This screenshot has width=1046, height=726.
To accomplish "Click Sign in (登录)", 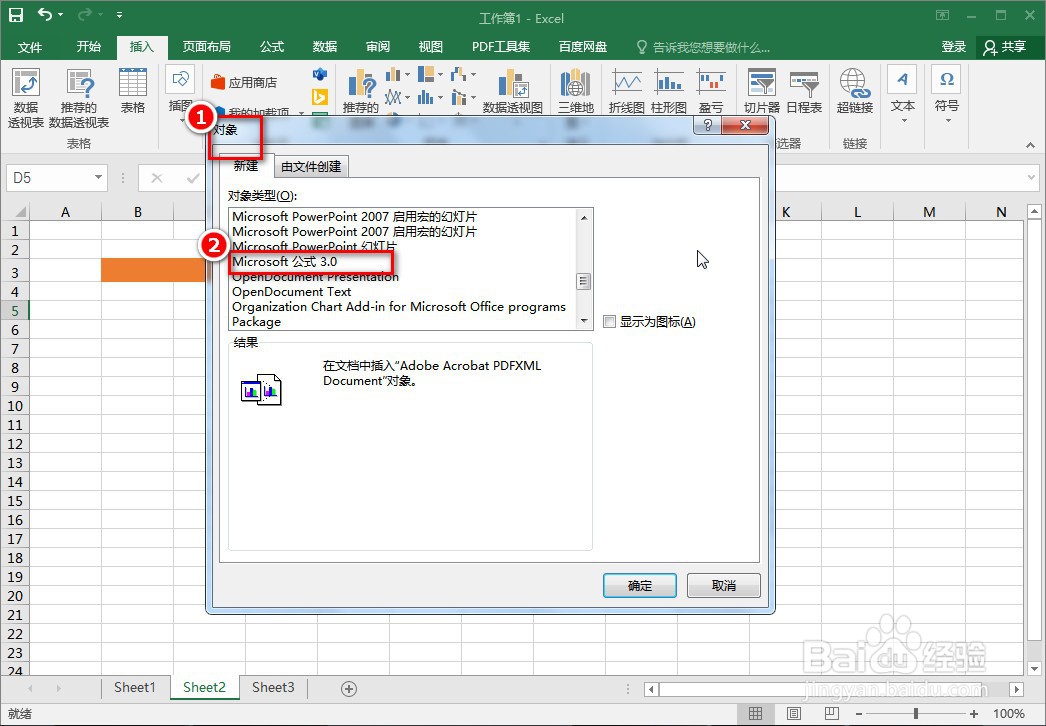I will pyautogui.click(x=954, y=46).
